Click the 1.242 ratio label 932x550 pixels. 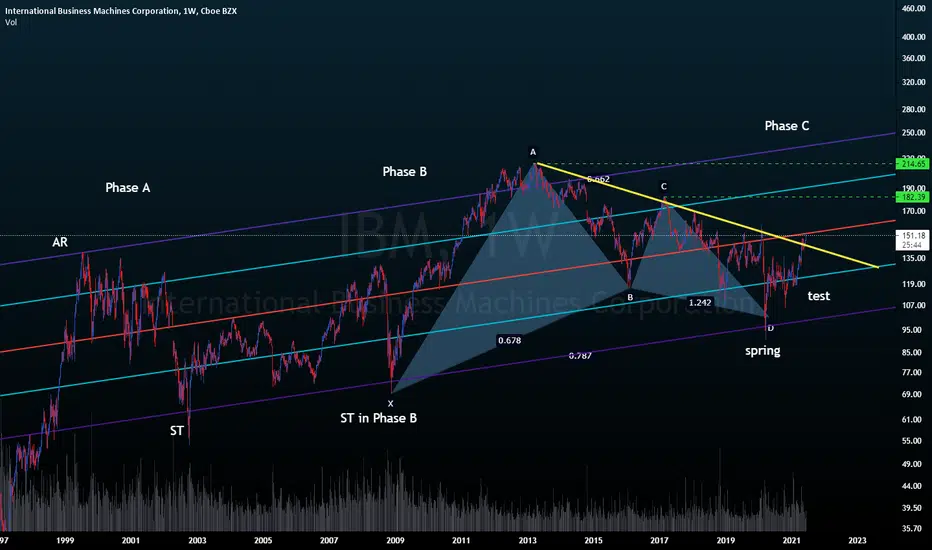click(700, 303)
